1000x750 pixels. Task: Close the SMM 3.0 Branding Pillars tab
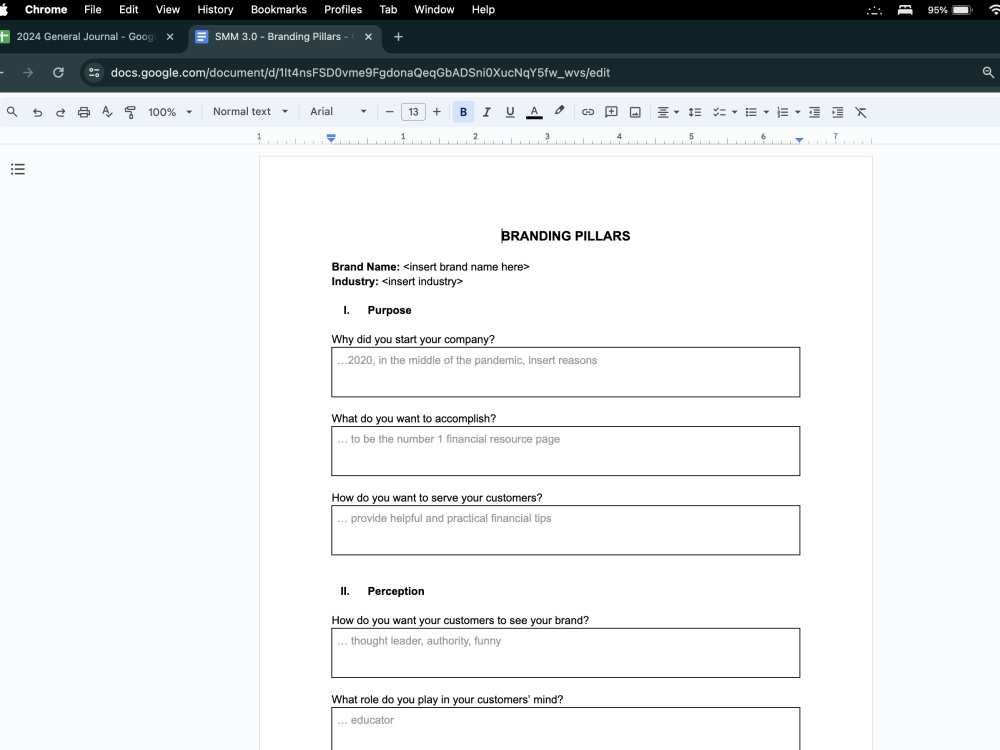[368, 37]
